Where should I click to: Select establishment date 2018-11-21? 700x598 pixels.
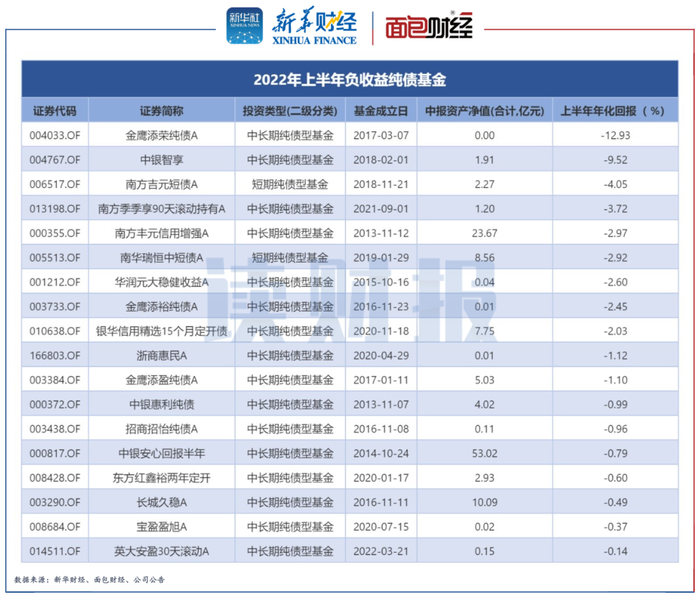381,184
